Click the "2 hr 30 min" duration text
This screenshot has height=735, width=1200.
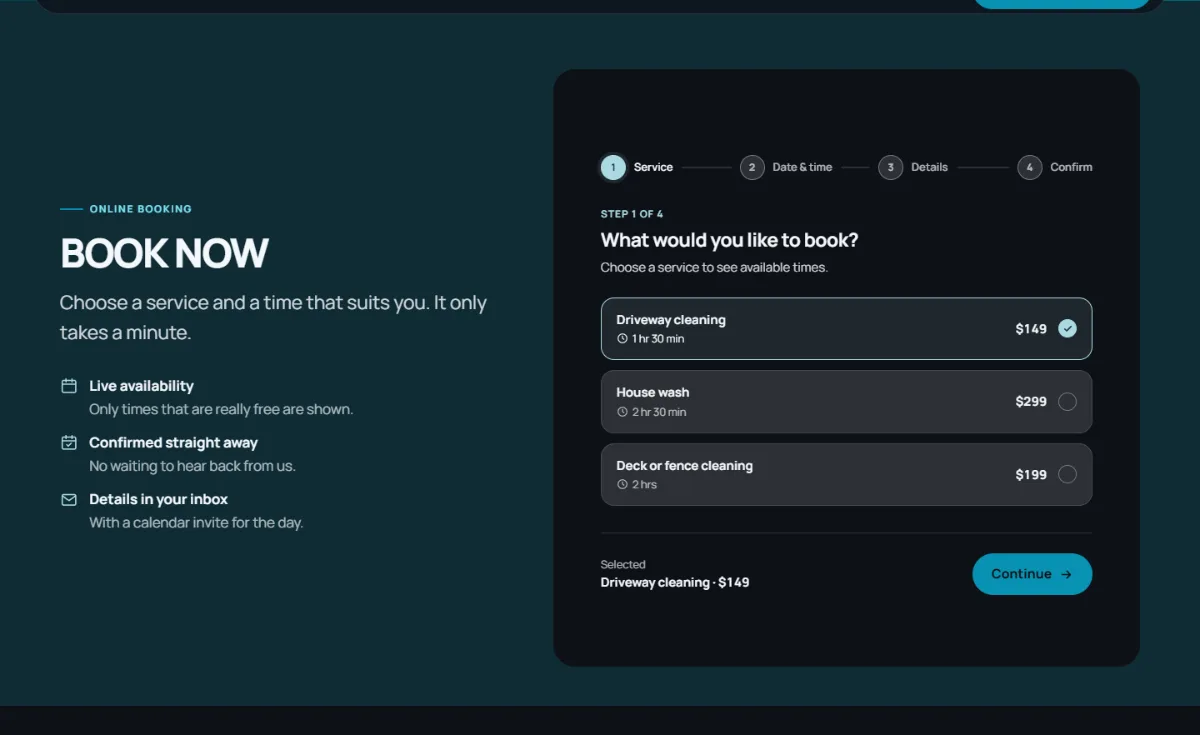[x=659, y=412]
